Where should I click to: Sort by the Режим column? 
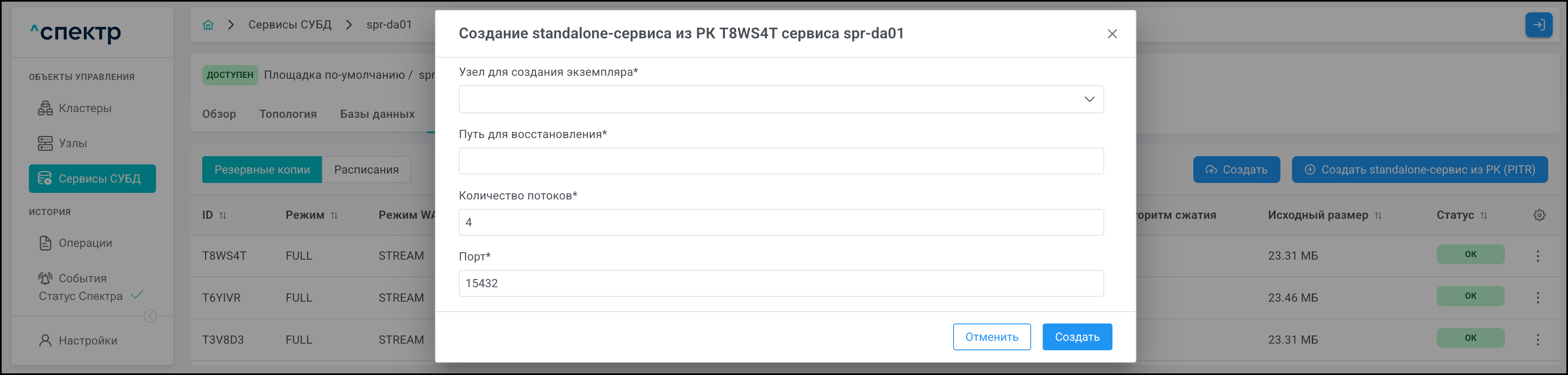334,216
